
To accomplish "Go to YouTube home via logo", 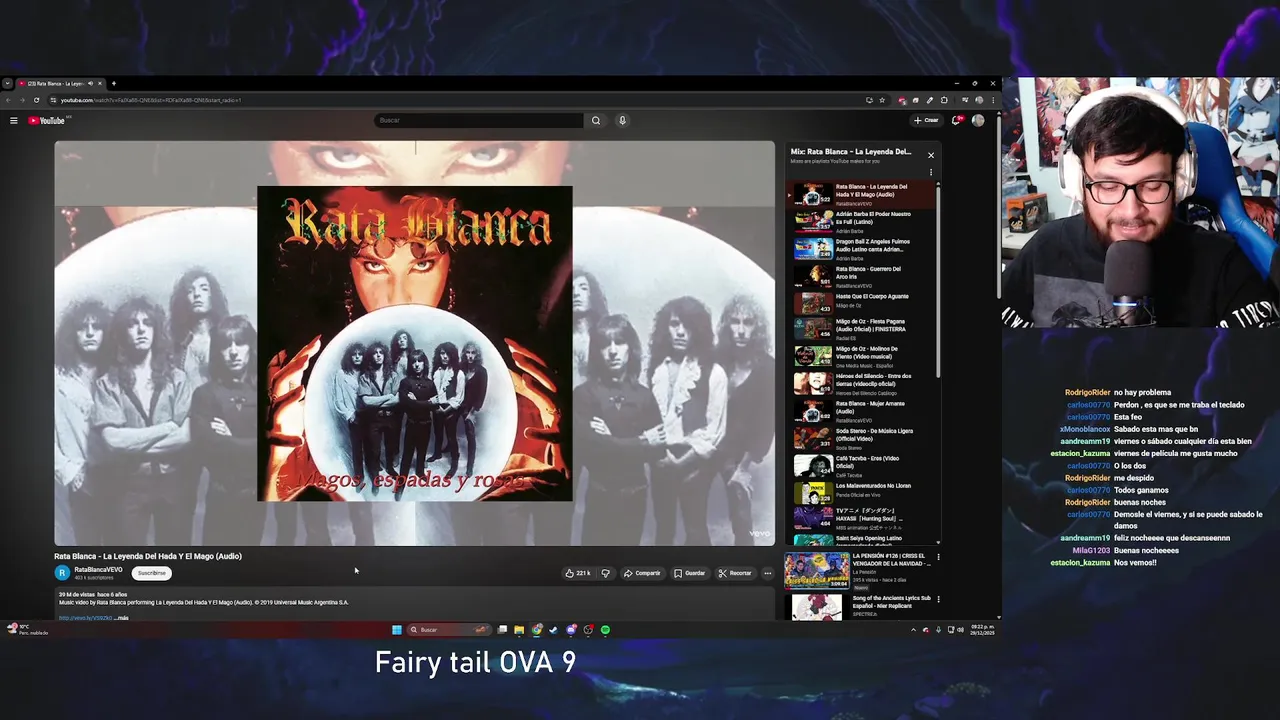I will pyautogui.click(x=46, y=121).
